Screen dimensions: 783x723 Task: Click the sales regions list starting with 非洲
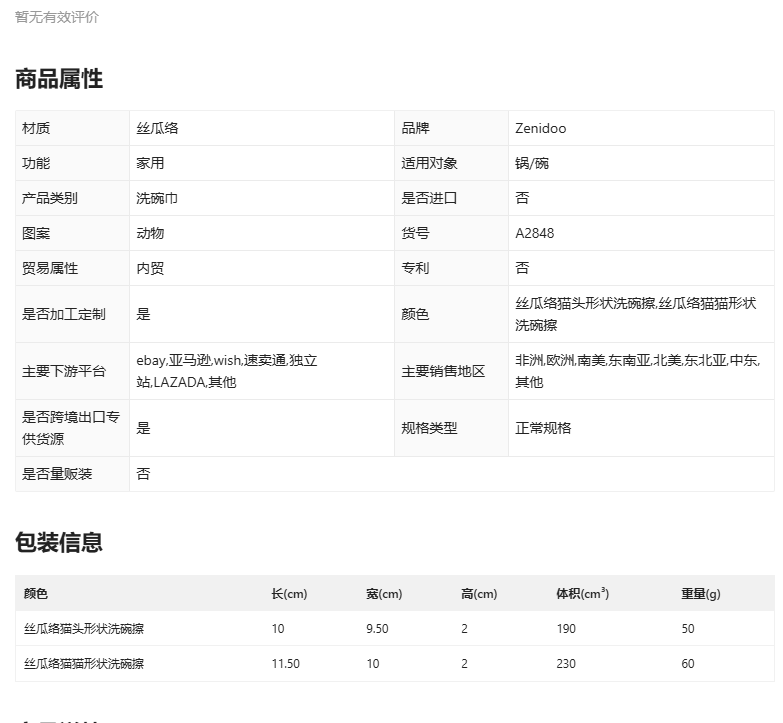coord(637,371)
